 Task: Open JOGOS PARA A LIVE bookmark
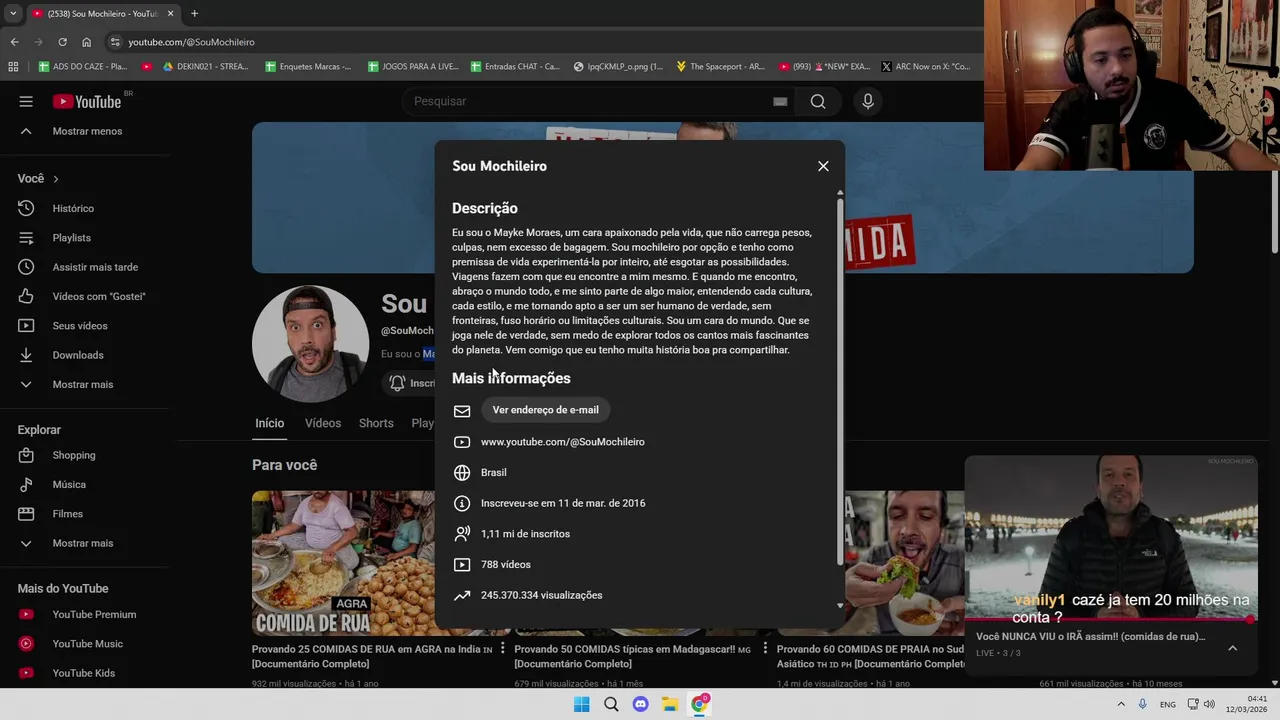coord(411,67)
